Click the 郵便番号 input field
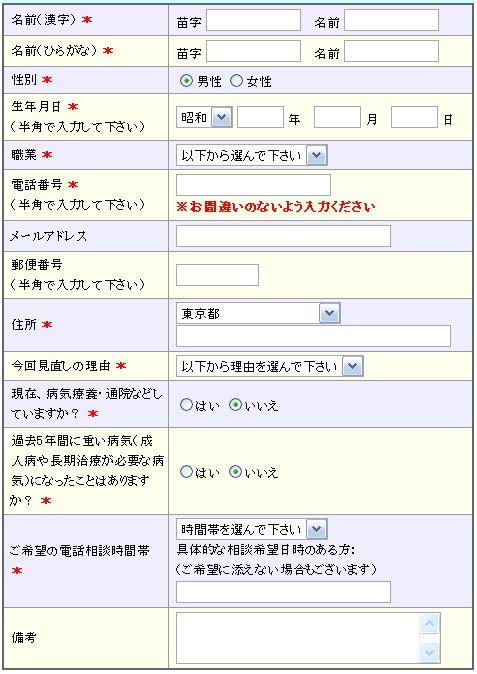Screen dimensions: 477x674 tap(217, 275)
